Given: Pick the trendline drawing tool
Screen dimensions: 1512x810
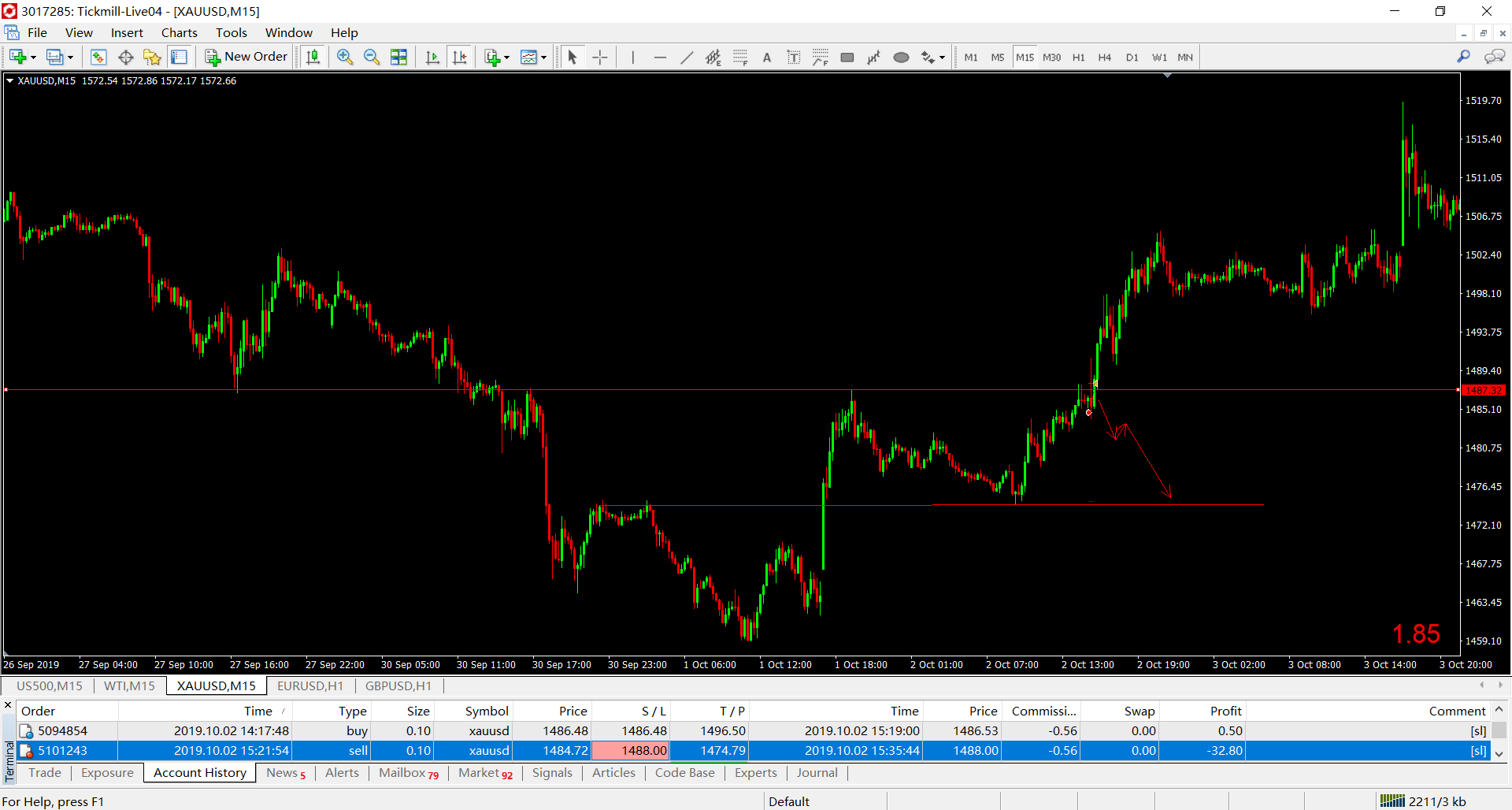Looking at the screenshot, I should [687, 57].
